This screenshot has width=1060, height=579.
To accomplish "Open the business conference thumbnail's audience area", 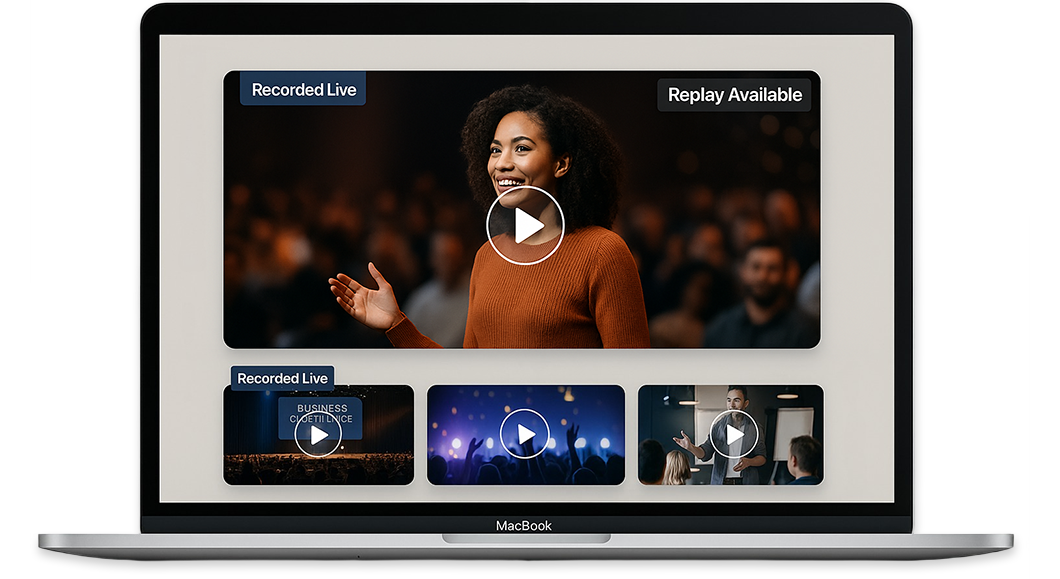I will [x=318, y=469].
